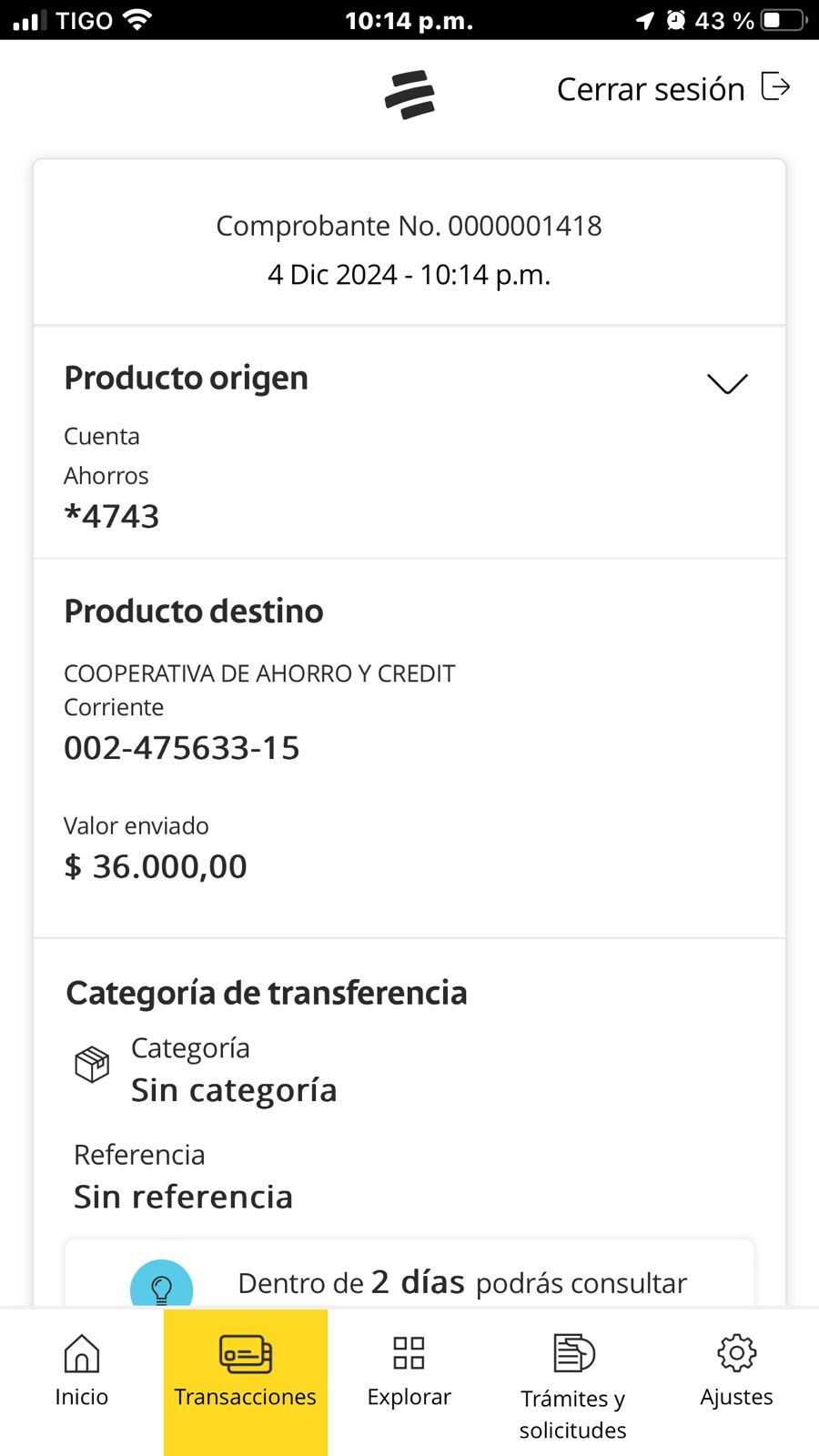Tap the Valor enviado amount $ 36.000,00

coord(156,866)
